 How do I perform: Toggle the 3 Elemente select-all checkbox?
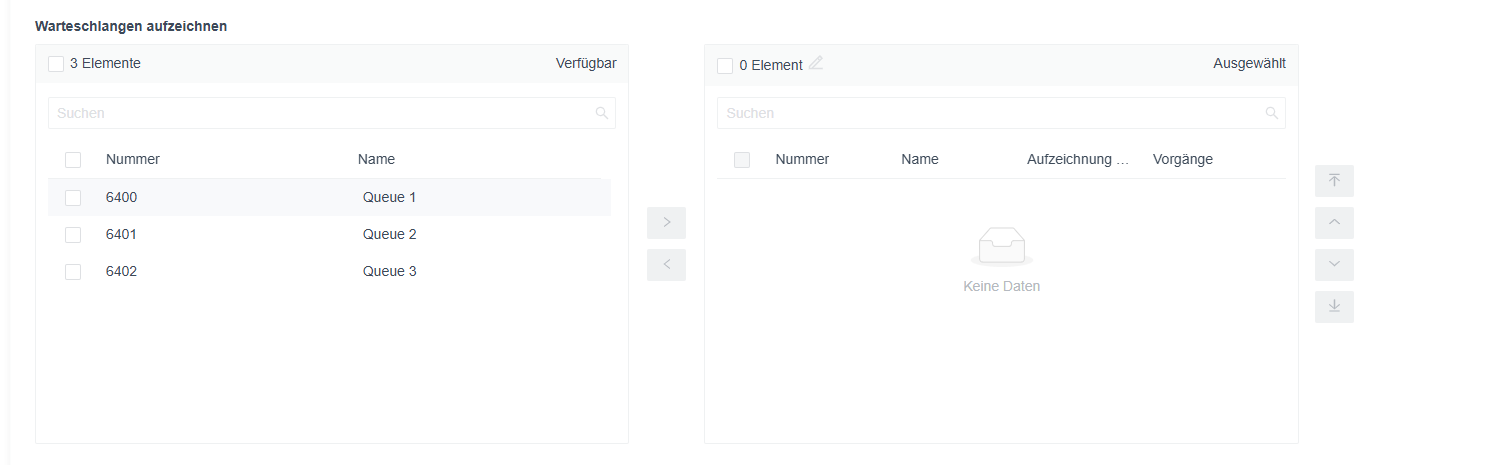[56, 64]
